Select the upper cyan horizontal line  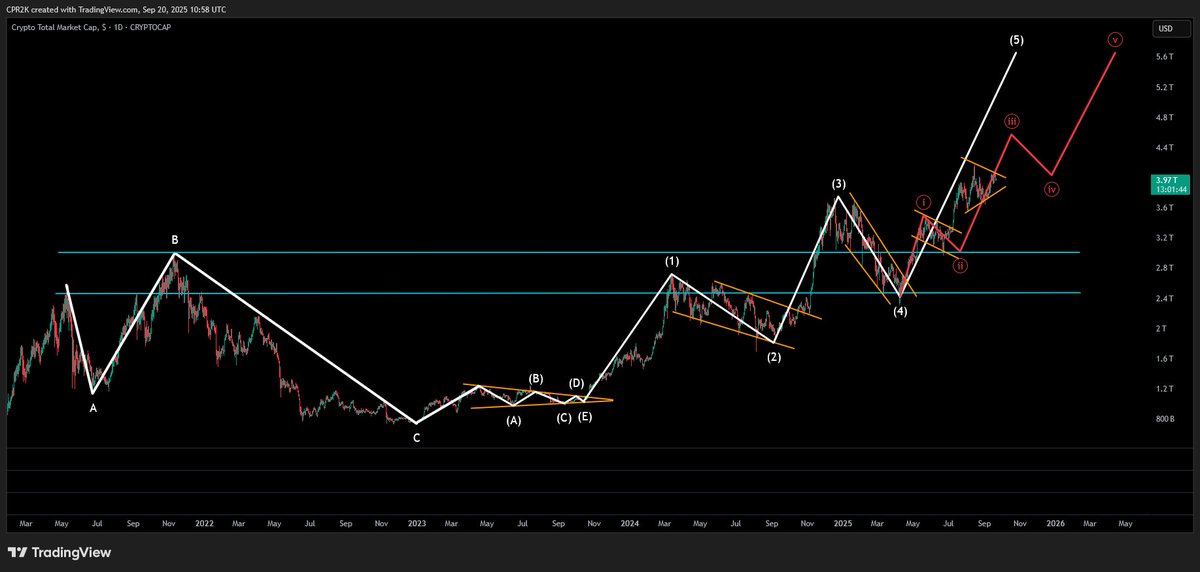(569, 252)
